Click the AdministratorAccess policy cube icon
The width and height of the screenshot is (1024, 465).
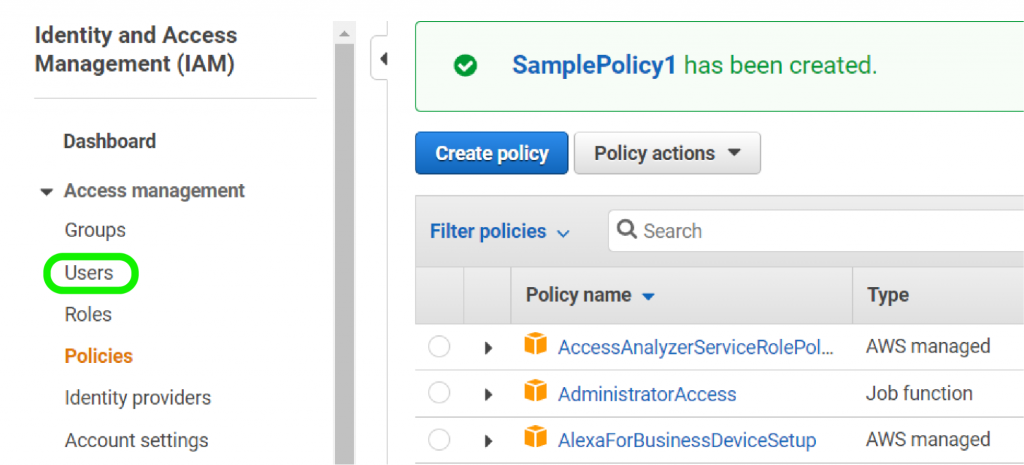[536, 391]
